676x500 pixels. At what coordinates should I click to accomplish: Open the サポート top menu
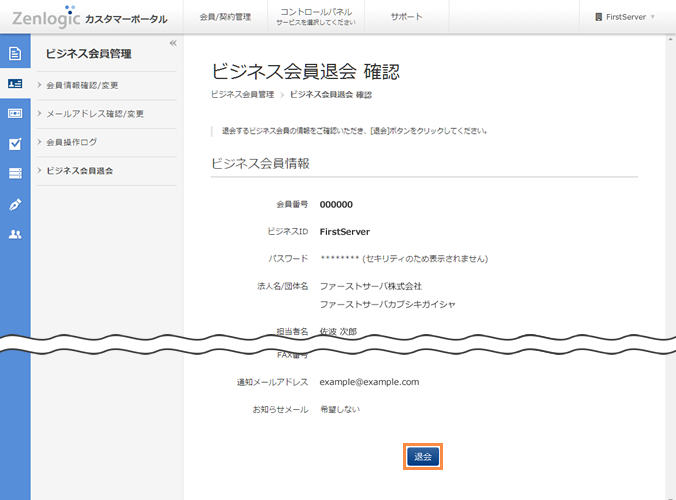(x=406, y=17)
